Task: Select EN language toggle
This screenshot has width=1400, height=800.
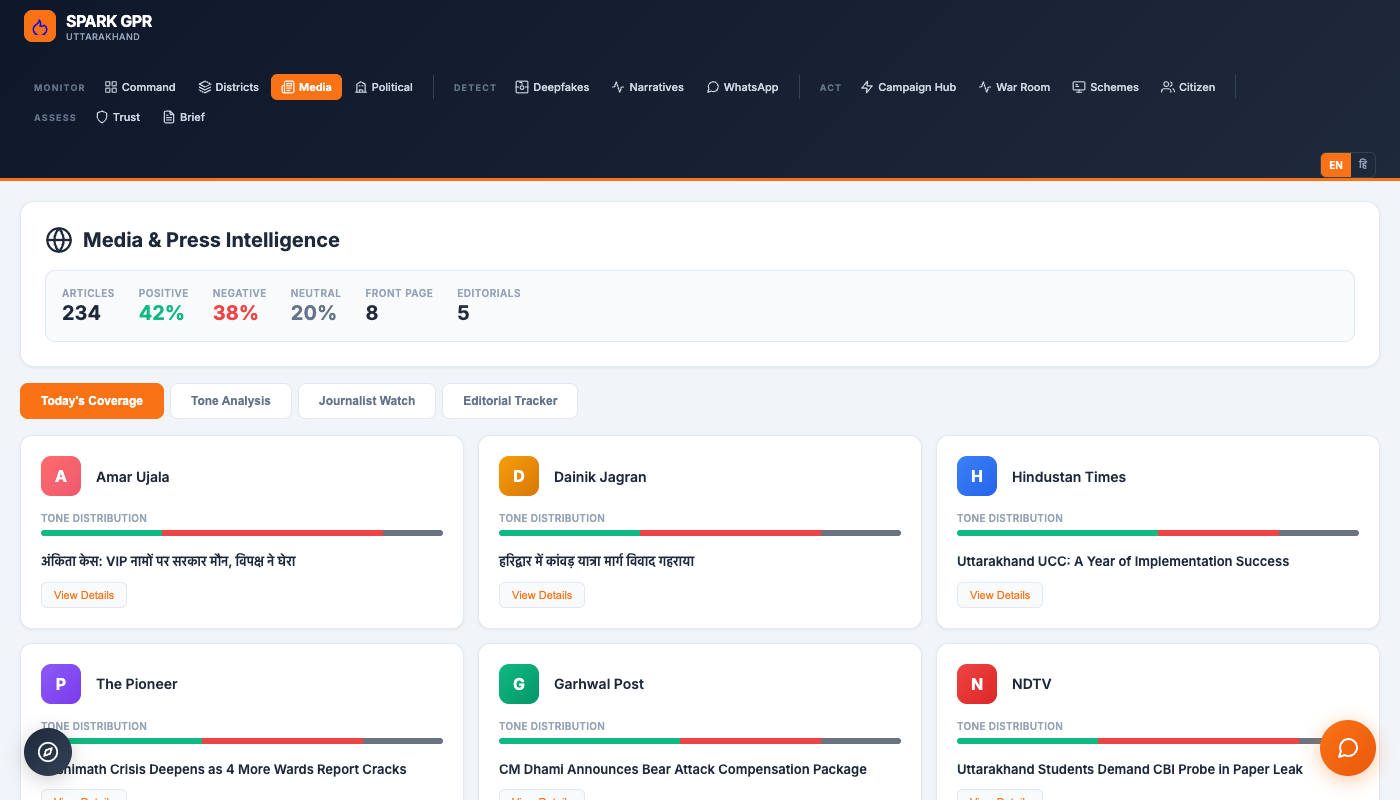Action: pos(1336,165)
